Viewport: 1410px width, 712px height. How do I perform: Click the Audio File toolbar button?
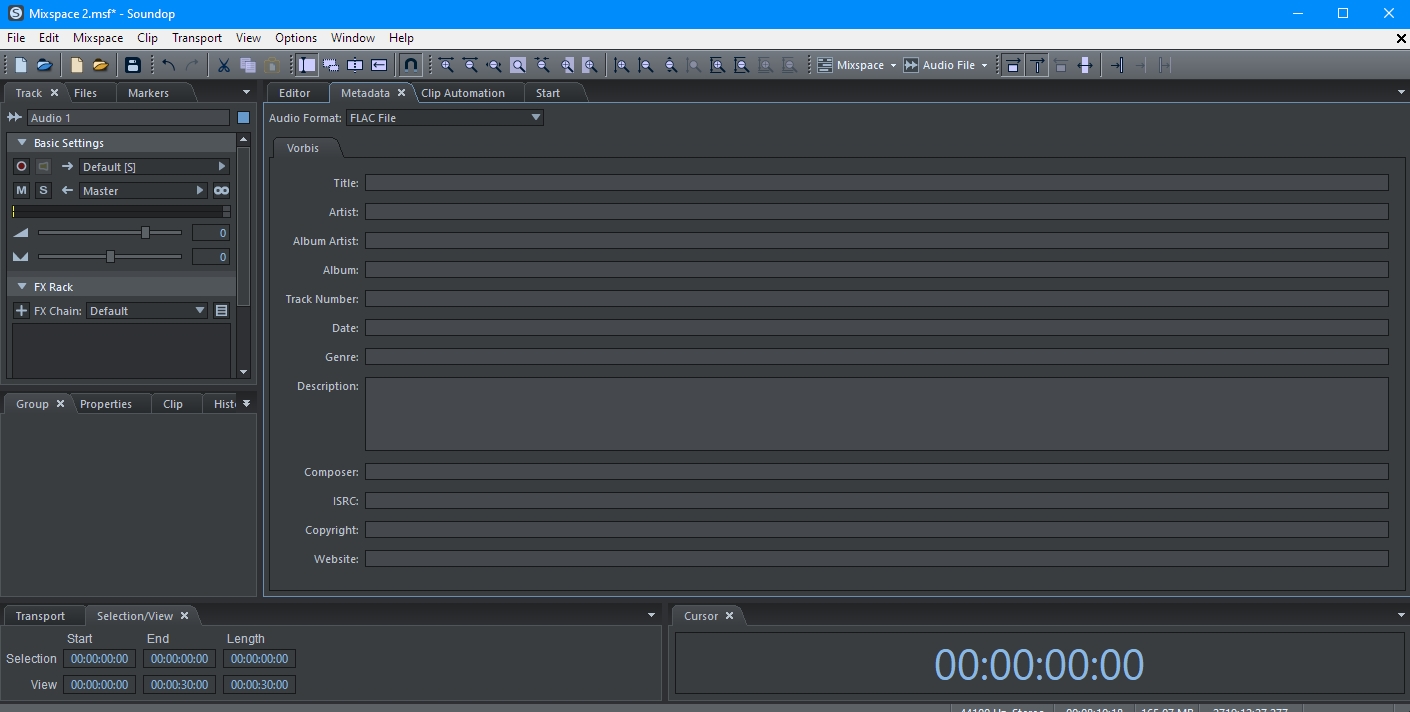(945, 65)
